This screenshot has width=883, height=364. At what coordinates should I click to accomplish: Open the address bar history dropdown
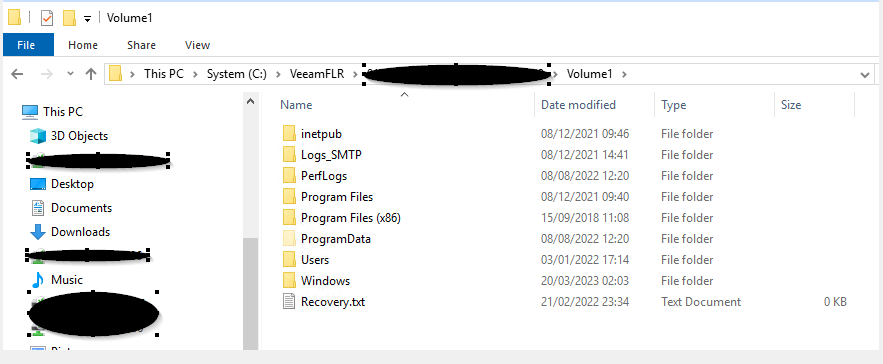(865, 74)
